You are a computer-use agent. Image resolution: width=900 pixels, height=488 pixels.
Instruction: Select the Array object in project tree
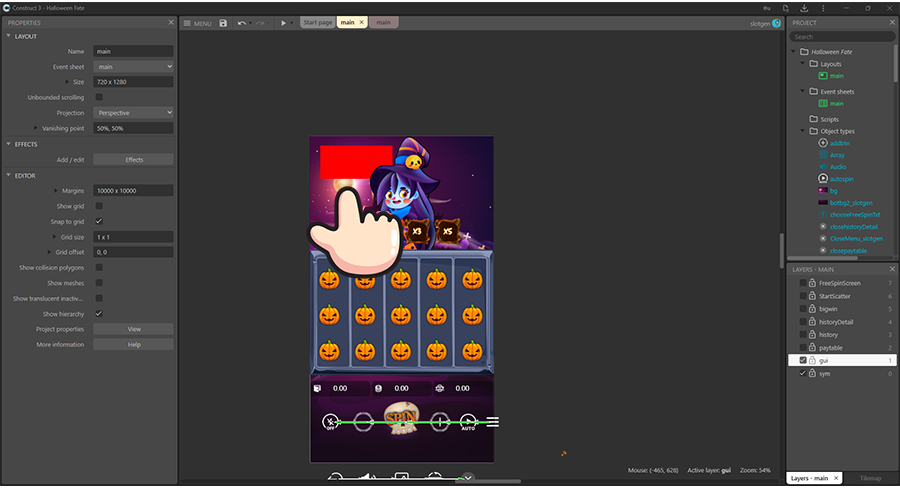point(838,155)
